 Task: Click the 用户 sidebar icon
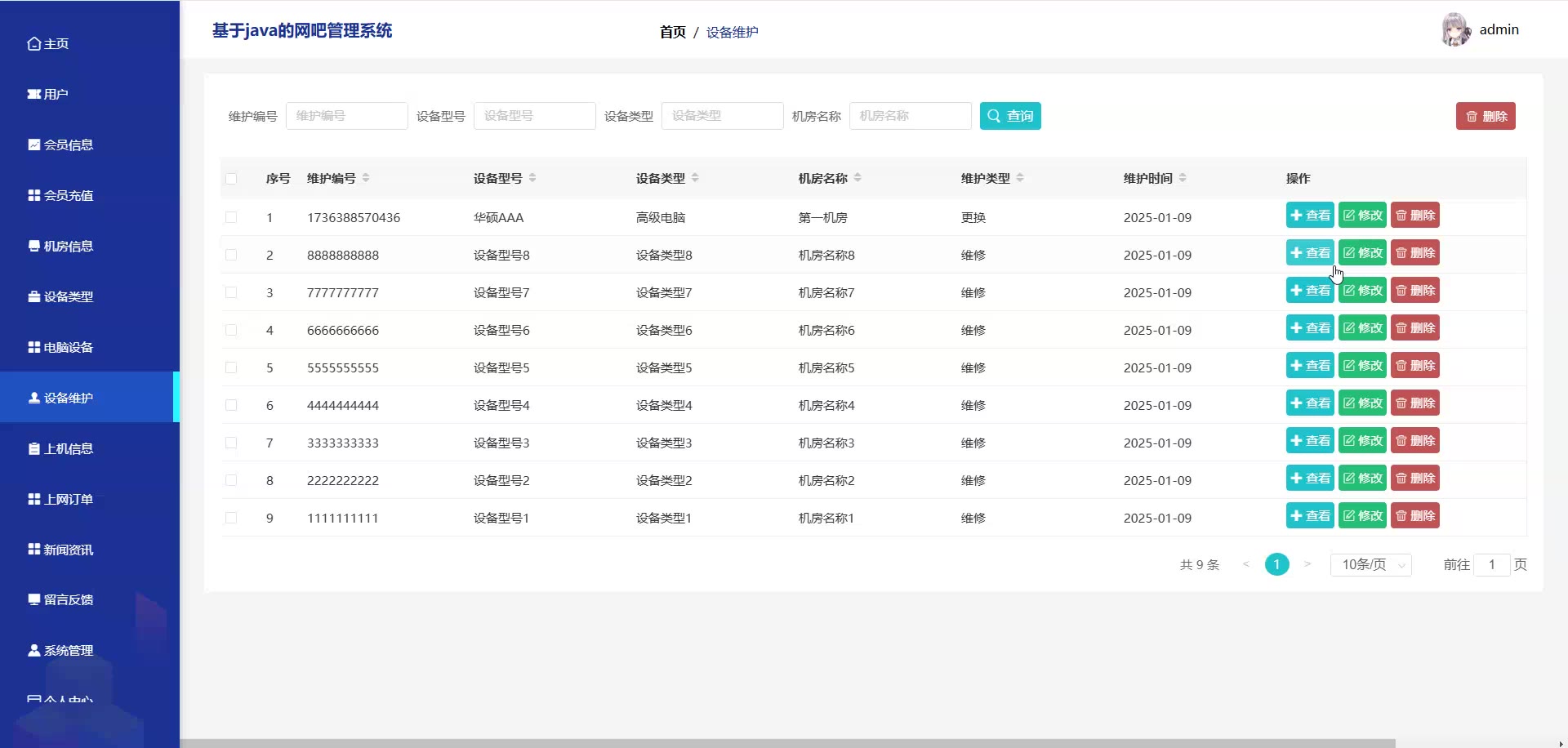point(34,95)
